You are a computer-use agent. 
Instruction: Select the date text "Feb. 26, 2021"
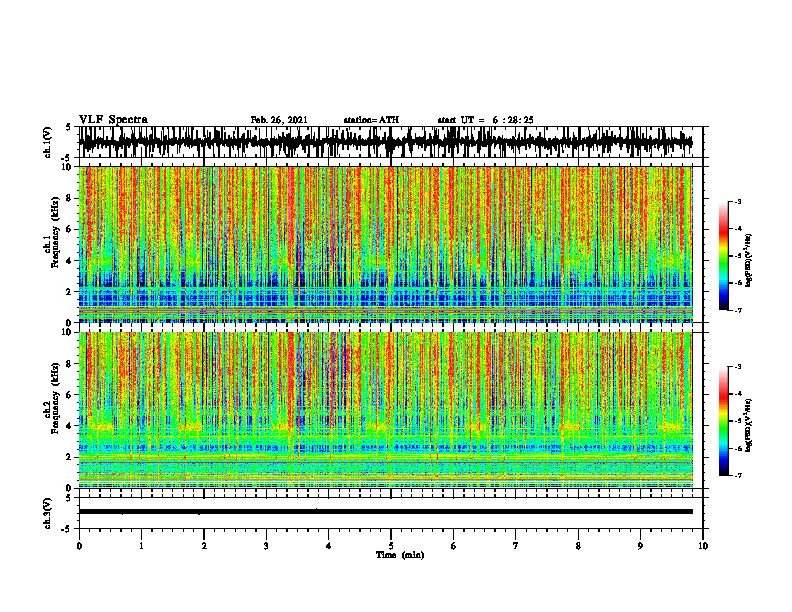[x=279, y=120]
